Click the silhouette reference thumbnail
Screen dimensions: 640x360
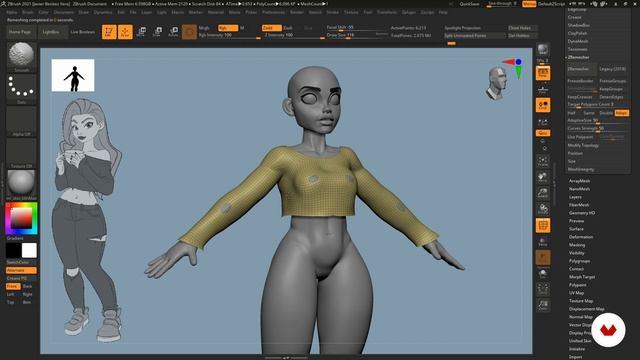pos(73,75)
